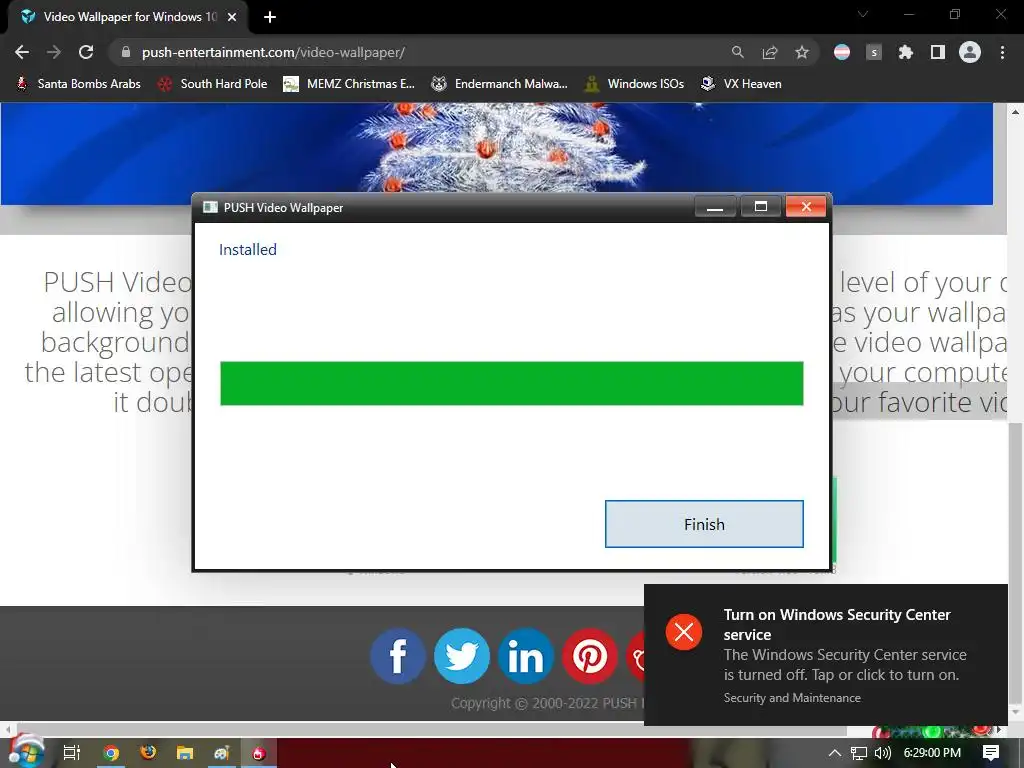Click Chrome's forward navigation arrow
This screenshot has width=1024, height=768.
54,52
